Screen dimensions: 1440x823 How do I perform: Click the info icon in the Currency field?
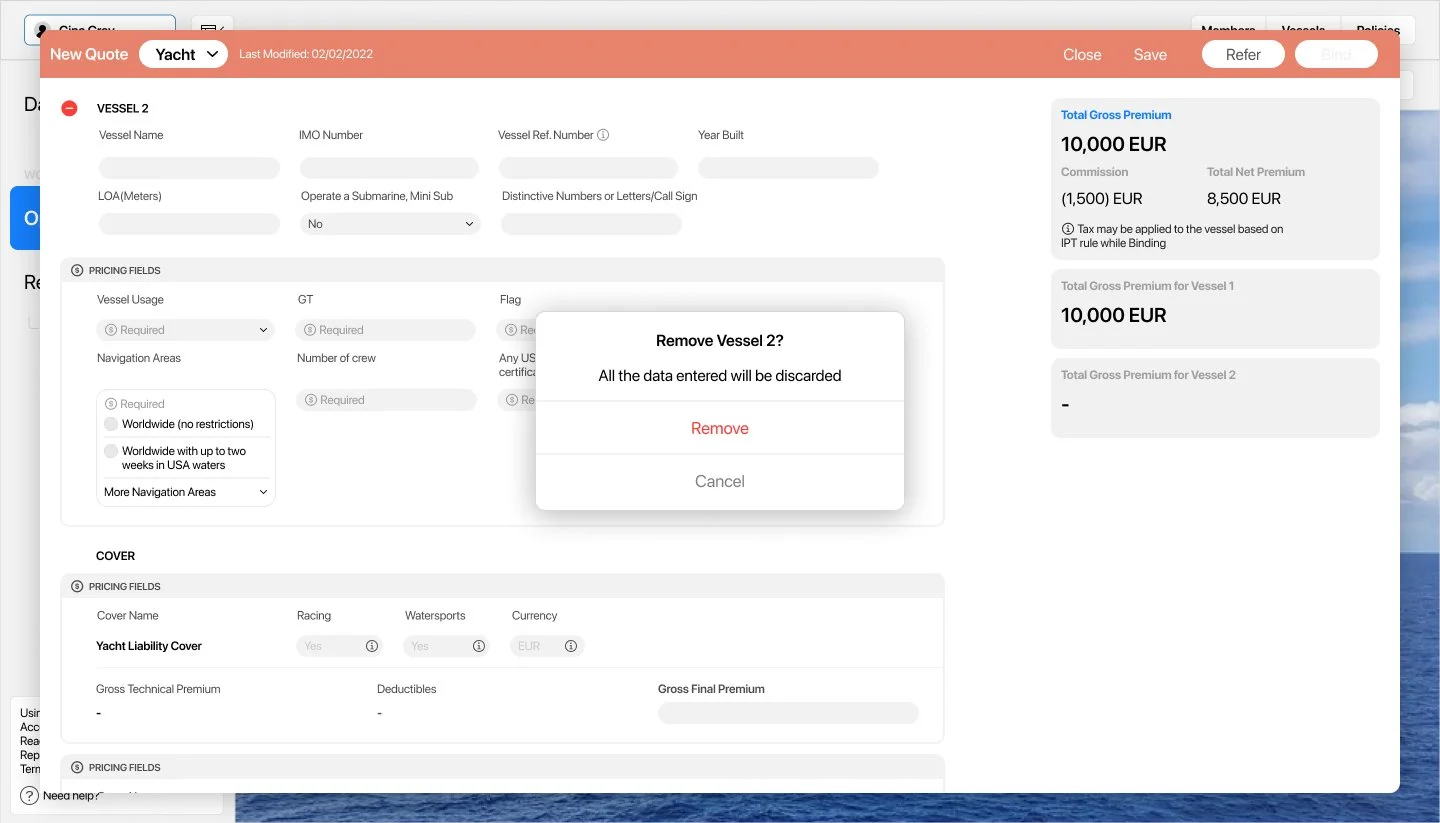click(x=571, y=646)
